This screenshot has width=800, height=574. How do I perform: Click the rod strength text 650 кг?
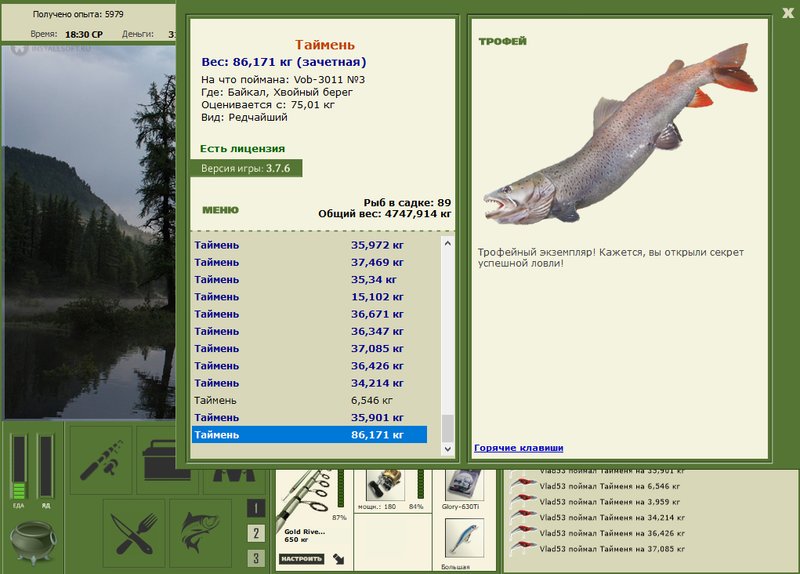[296, 540]
